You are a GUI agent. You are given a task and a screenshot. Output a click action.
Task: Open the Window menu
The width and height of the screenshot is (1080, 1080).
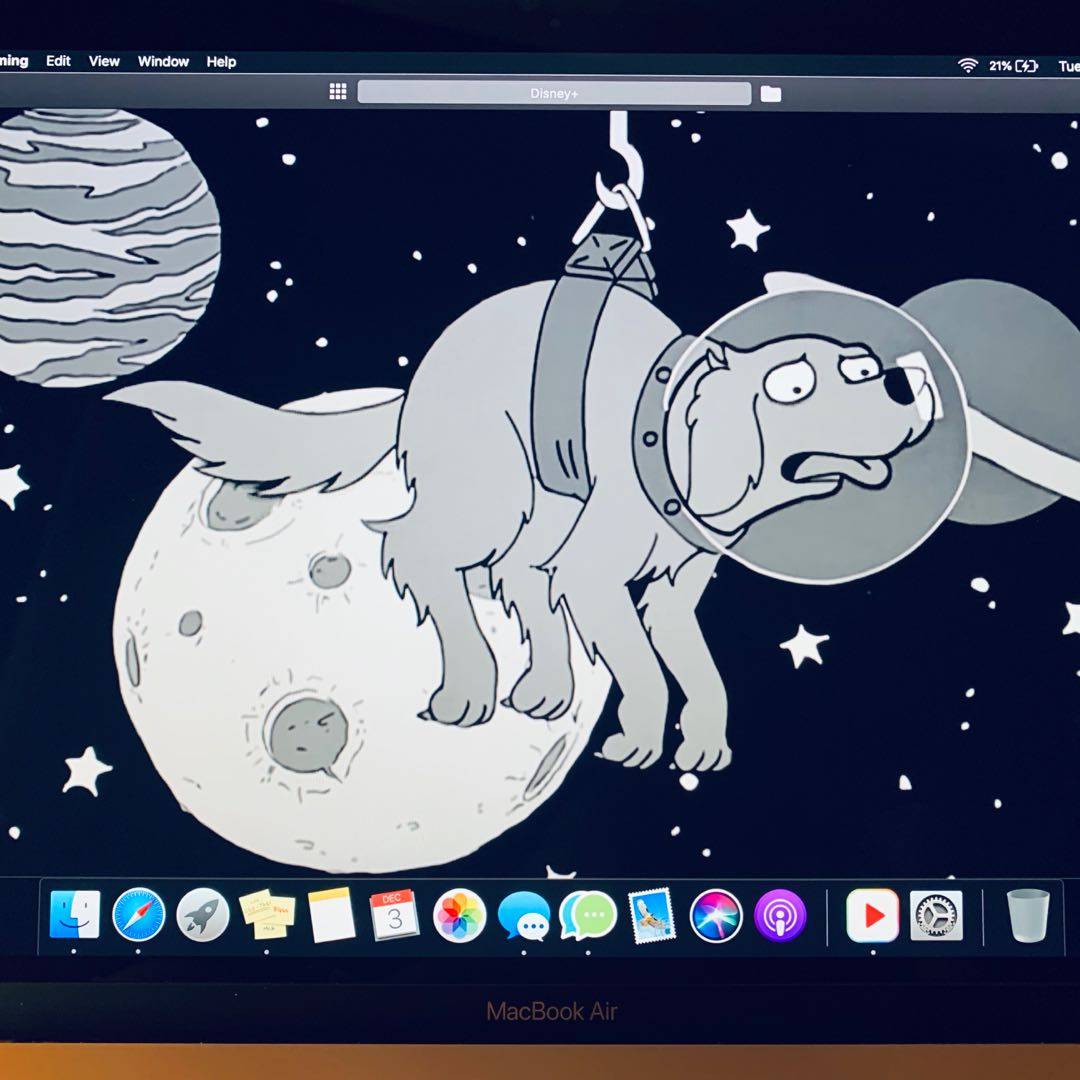pyautogui.click(x=163, y=62)
